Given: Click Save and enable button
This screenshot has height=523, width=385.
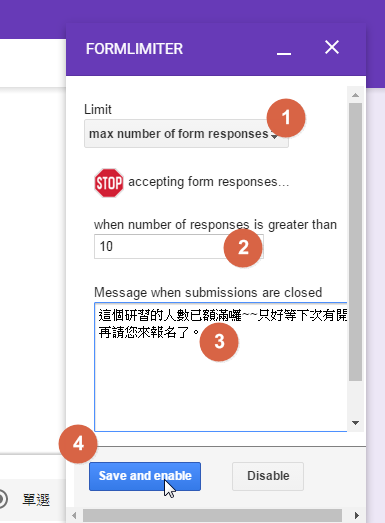Looking at the screenshot, I should [145, 476].
